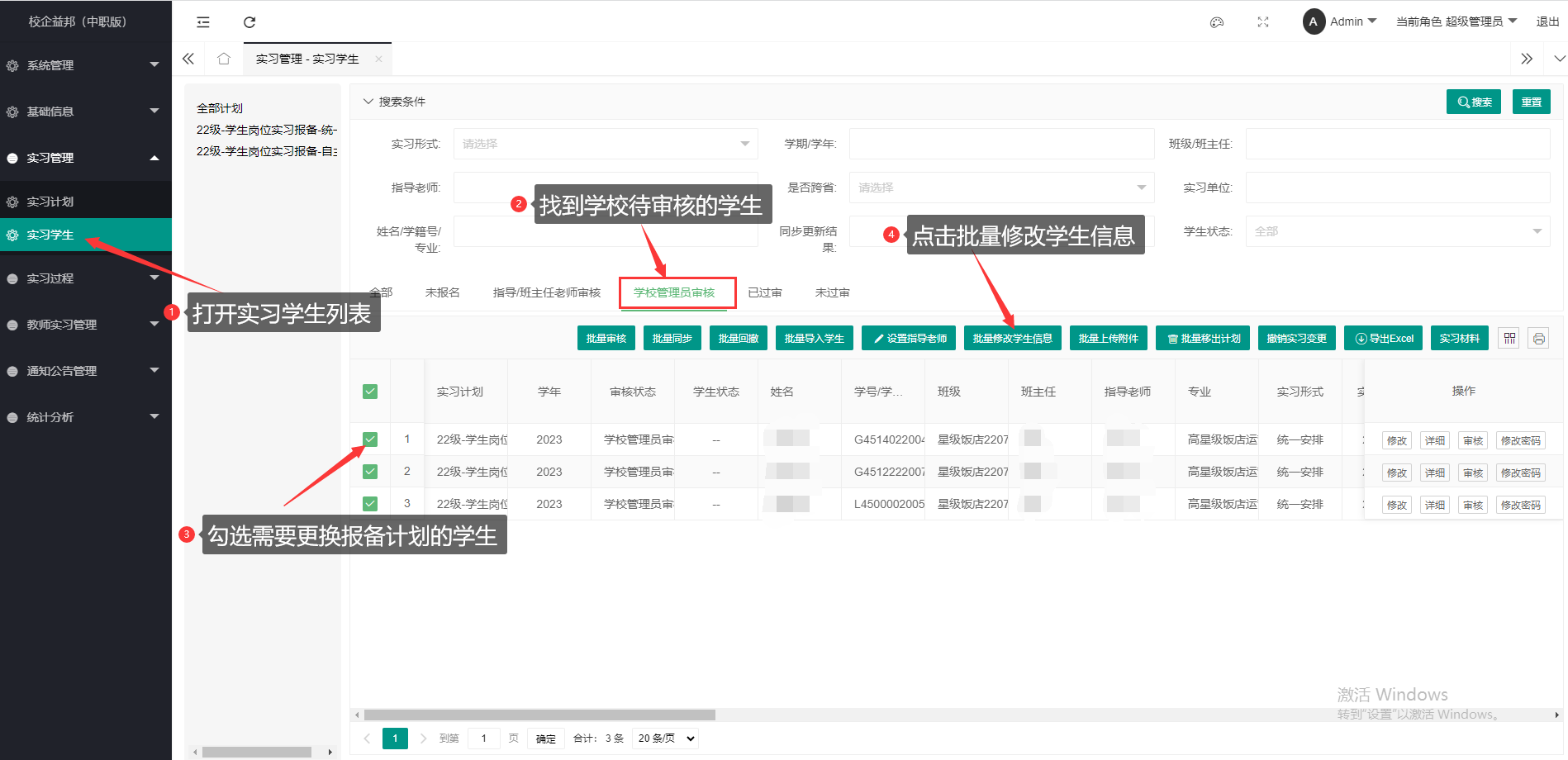
Task: Open the 实习形式 dropdown
Action: (605, 144)
